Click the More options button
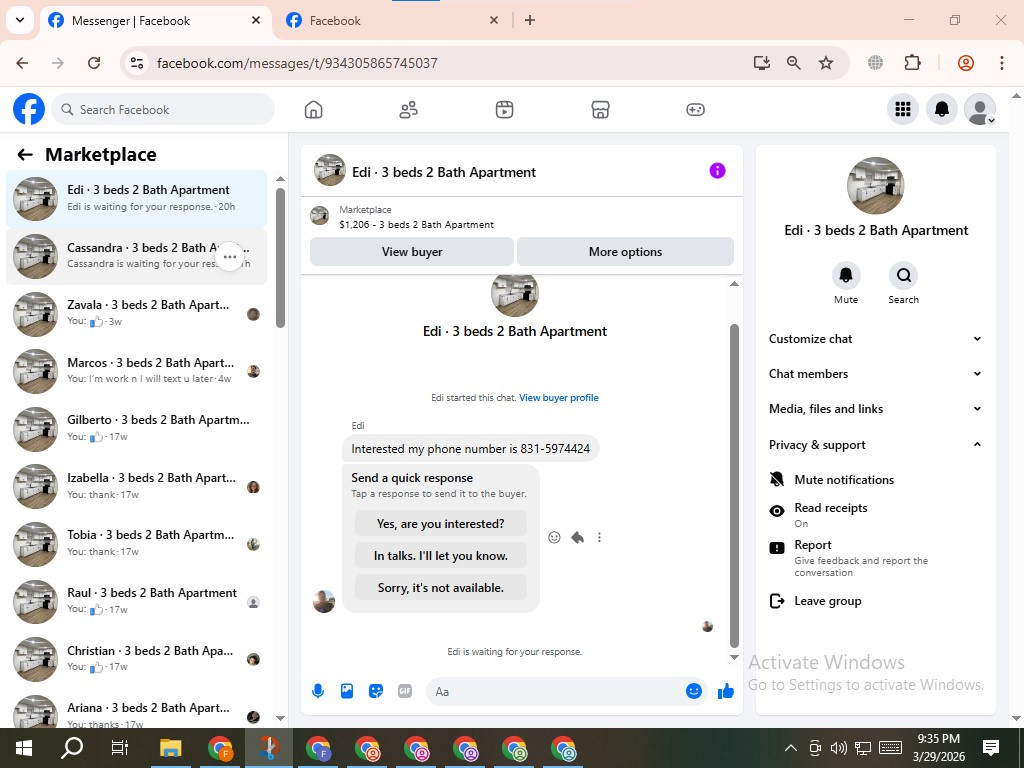The width and height of the screenshot is (1024, 768). coord(625,251)
